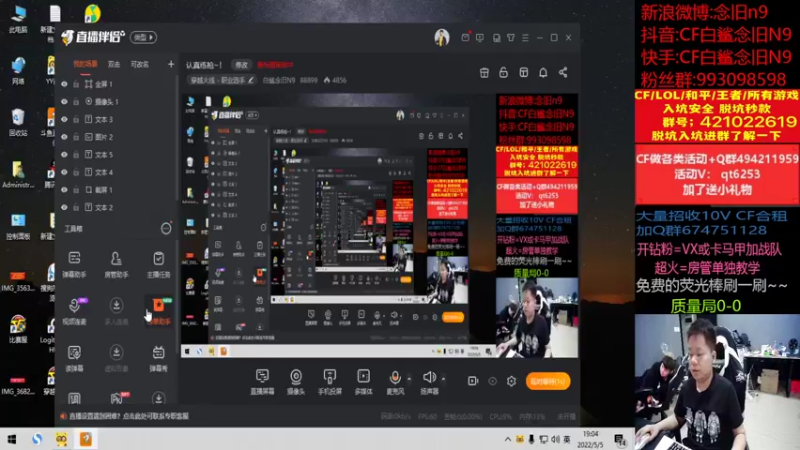
Task: Add a 手机投屏 phone casting source
Action: (x=330, y=382)
